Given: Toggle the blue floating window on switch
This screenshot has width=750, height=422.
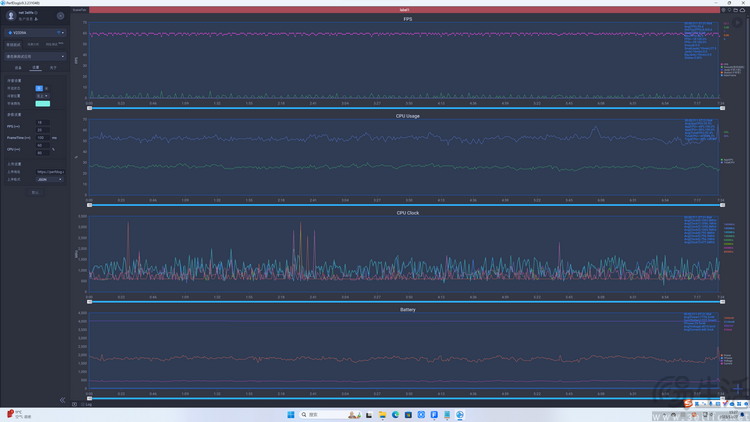Looking at the screenshot, I should tap(39, 88).
